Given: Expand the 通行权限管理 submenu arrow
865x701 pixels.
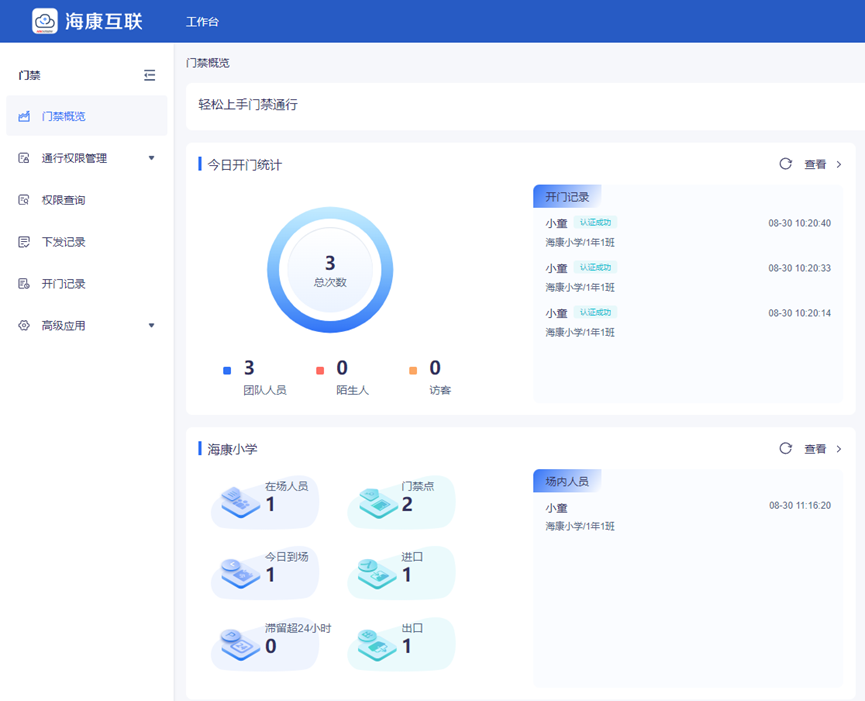Looking at the screenshot, I should tap(151, 158).
